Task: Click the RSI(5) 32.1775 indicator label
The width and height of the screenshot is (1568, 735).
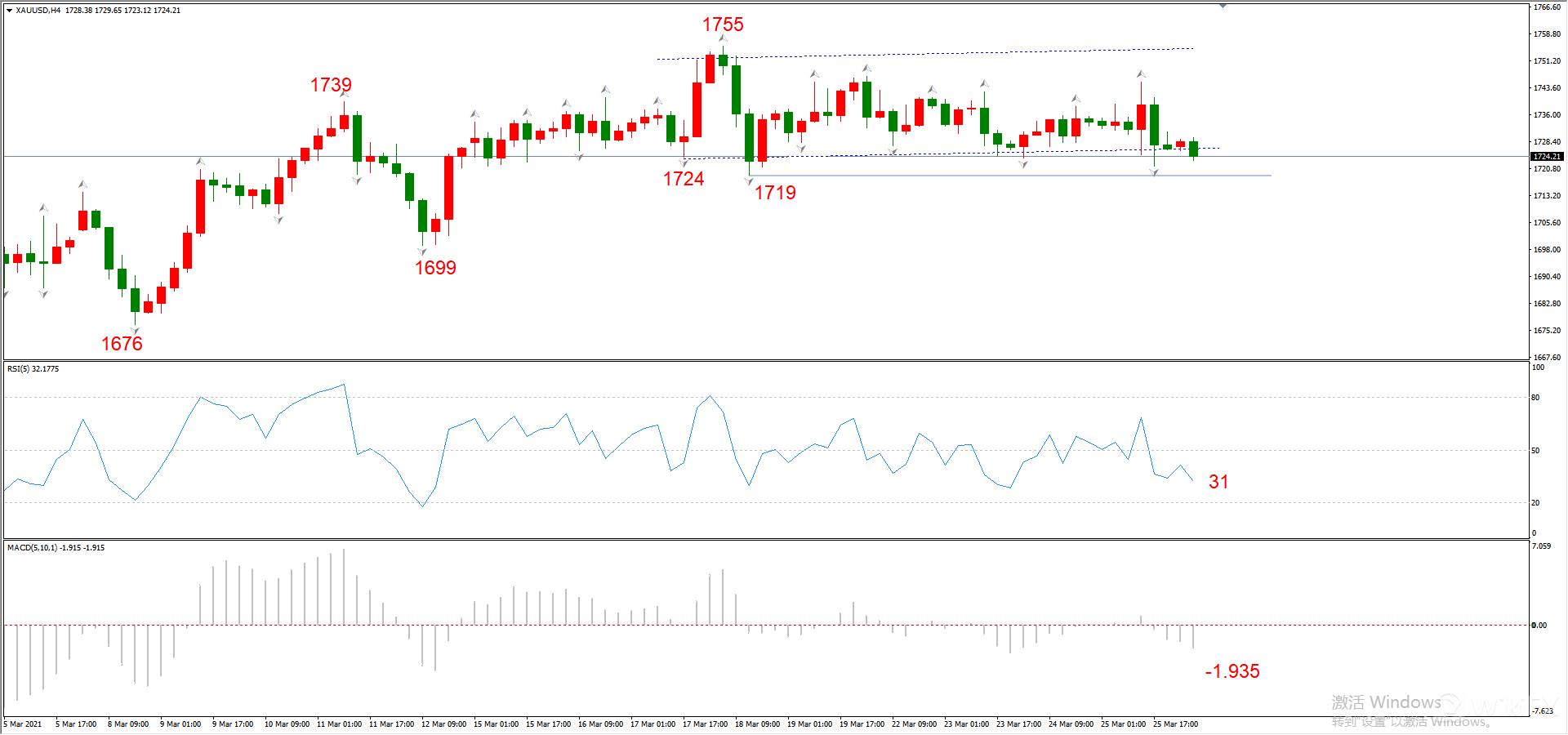Action: (x=33, y=369)
